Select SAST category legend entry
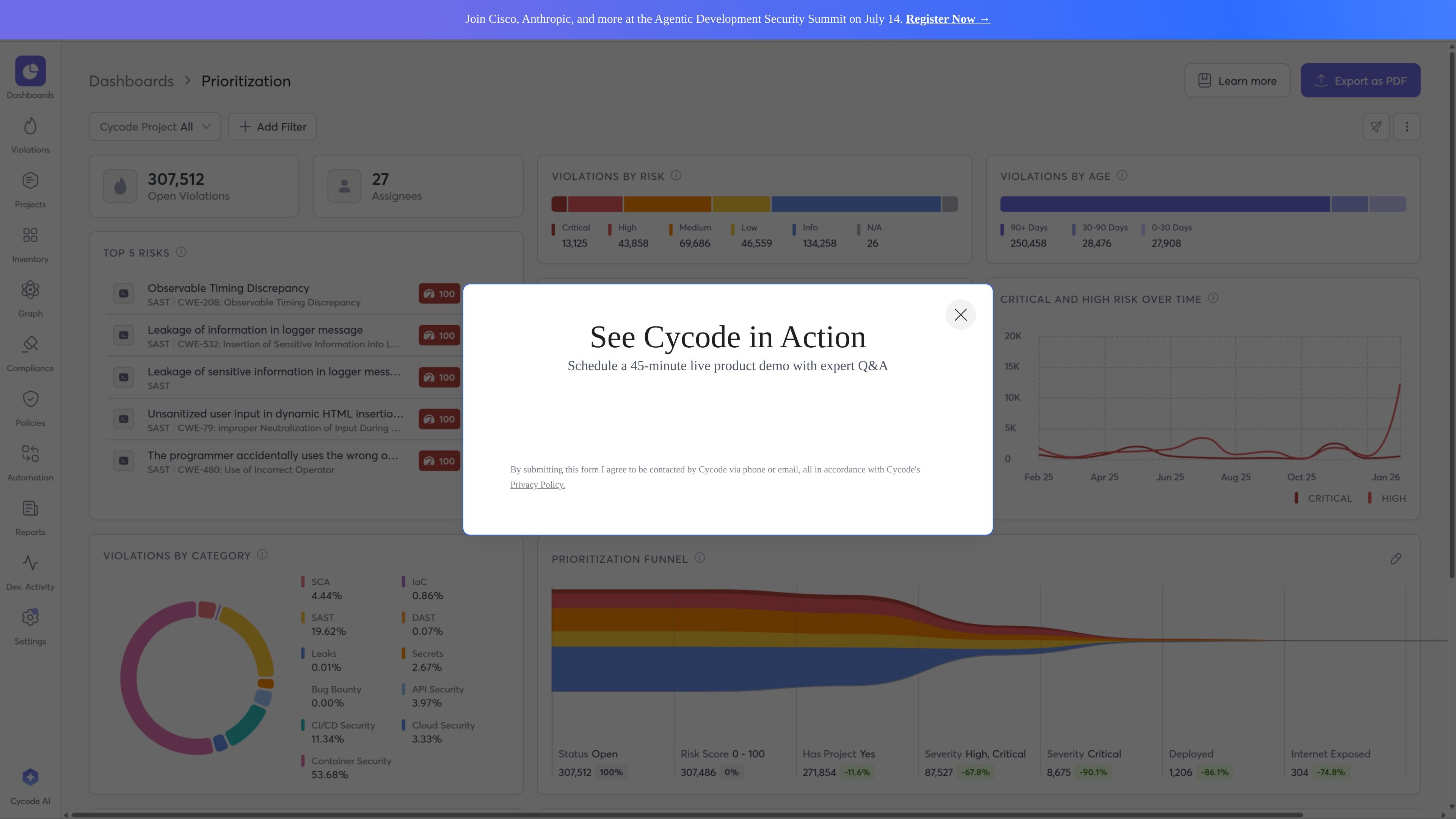This screenshot has width=1456, height=819. 324,624
